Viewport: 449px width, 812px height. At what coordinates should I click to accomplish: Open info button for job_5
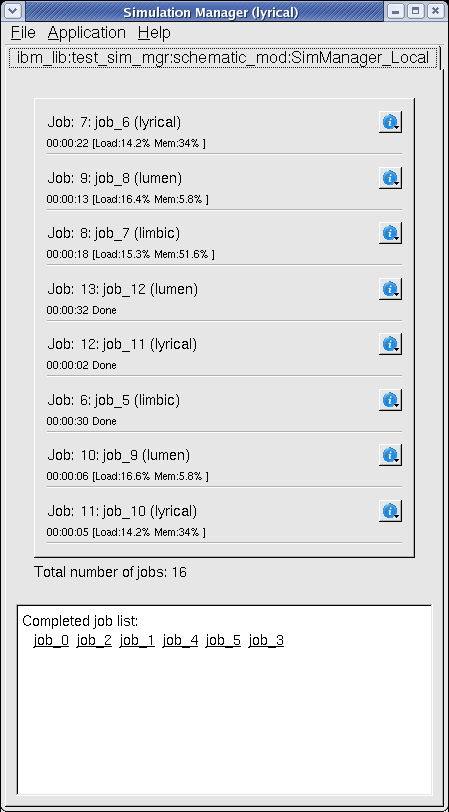pos(390,400)
